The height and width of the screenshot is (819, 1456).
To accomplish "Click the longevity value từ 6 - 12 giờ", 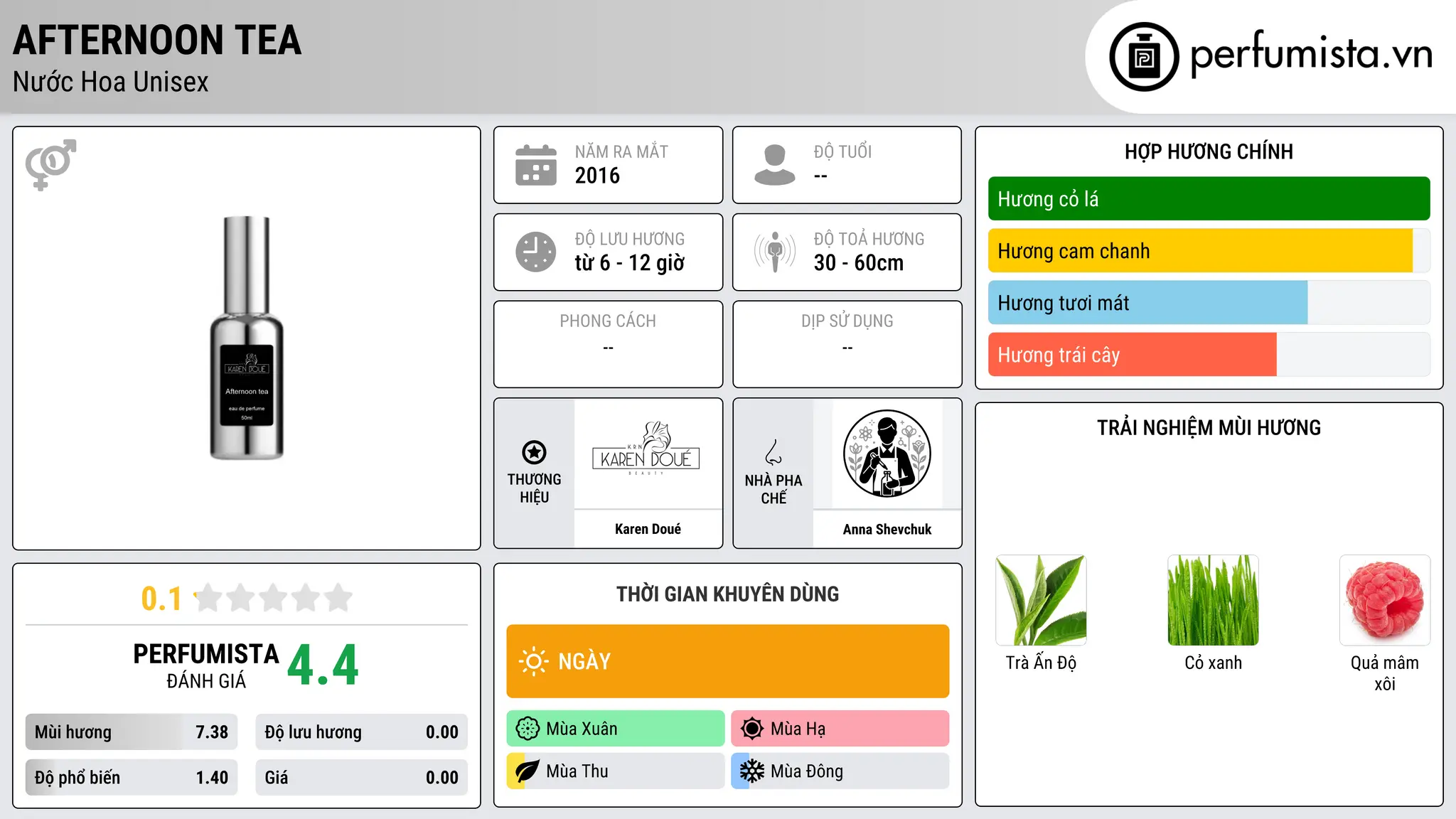I will pyautogui.click(x=630, y=263).
